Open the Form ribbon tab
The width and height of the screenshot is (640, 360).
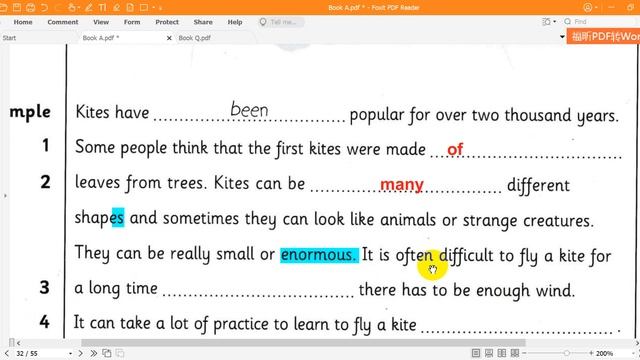coord(132,22)
